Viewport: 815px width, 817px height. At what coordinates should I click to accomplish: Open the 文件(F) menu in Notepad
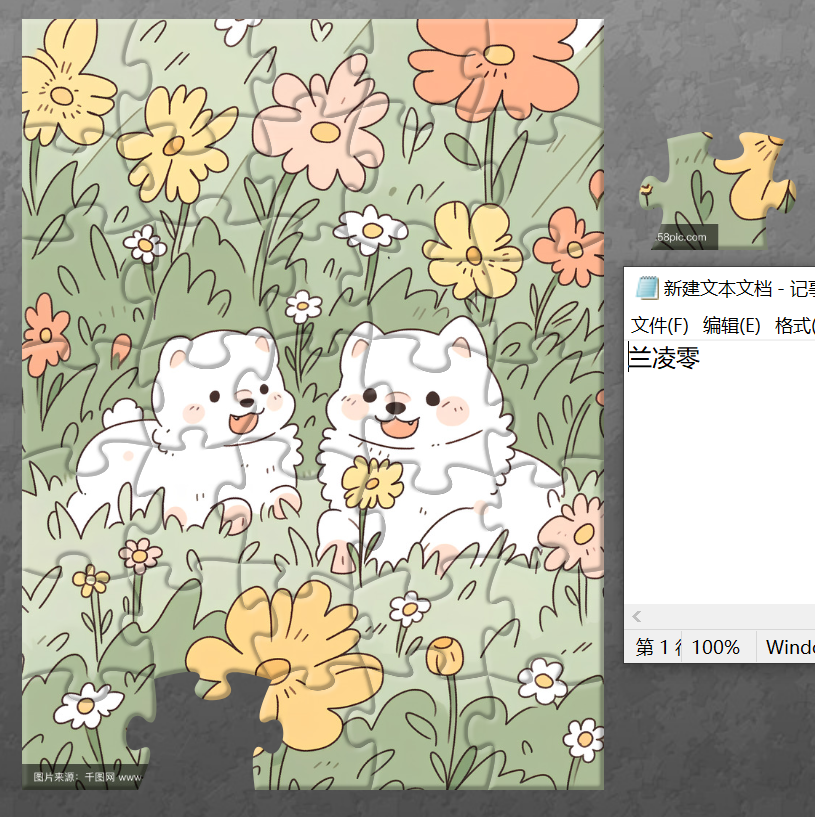pos(660,325)
